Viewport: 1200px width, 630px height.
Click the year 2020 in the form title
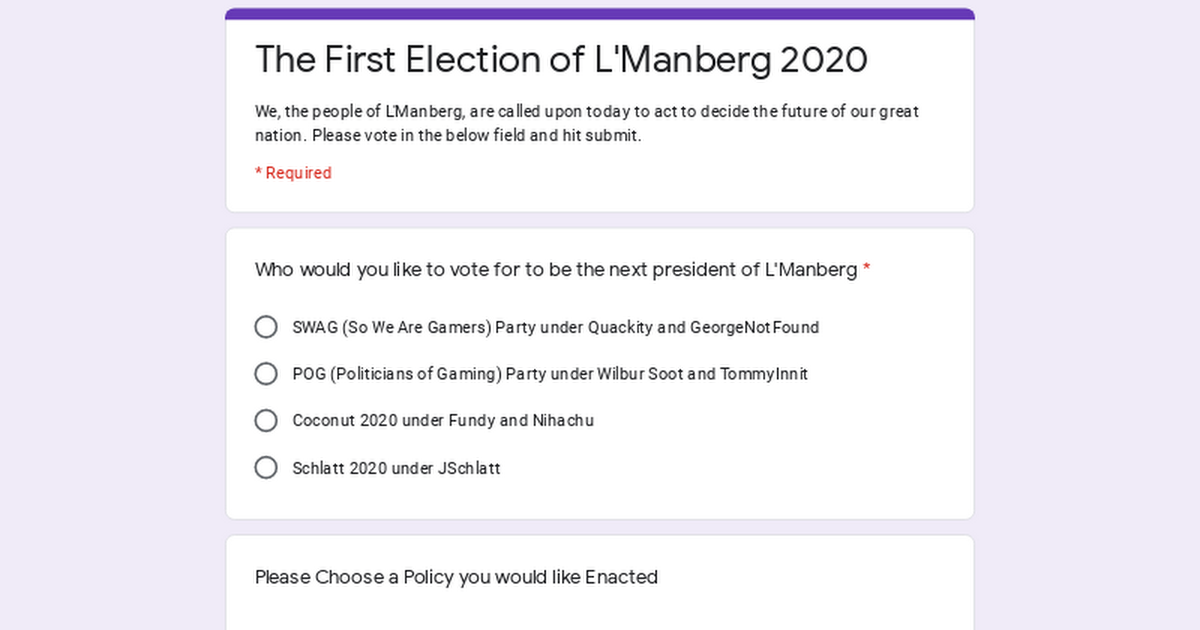coord(823,60)
